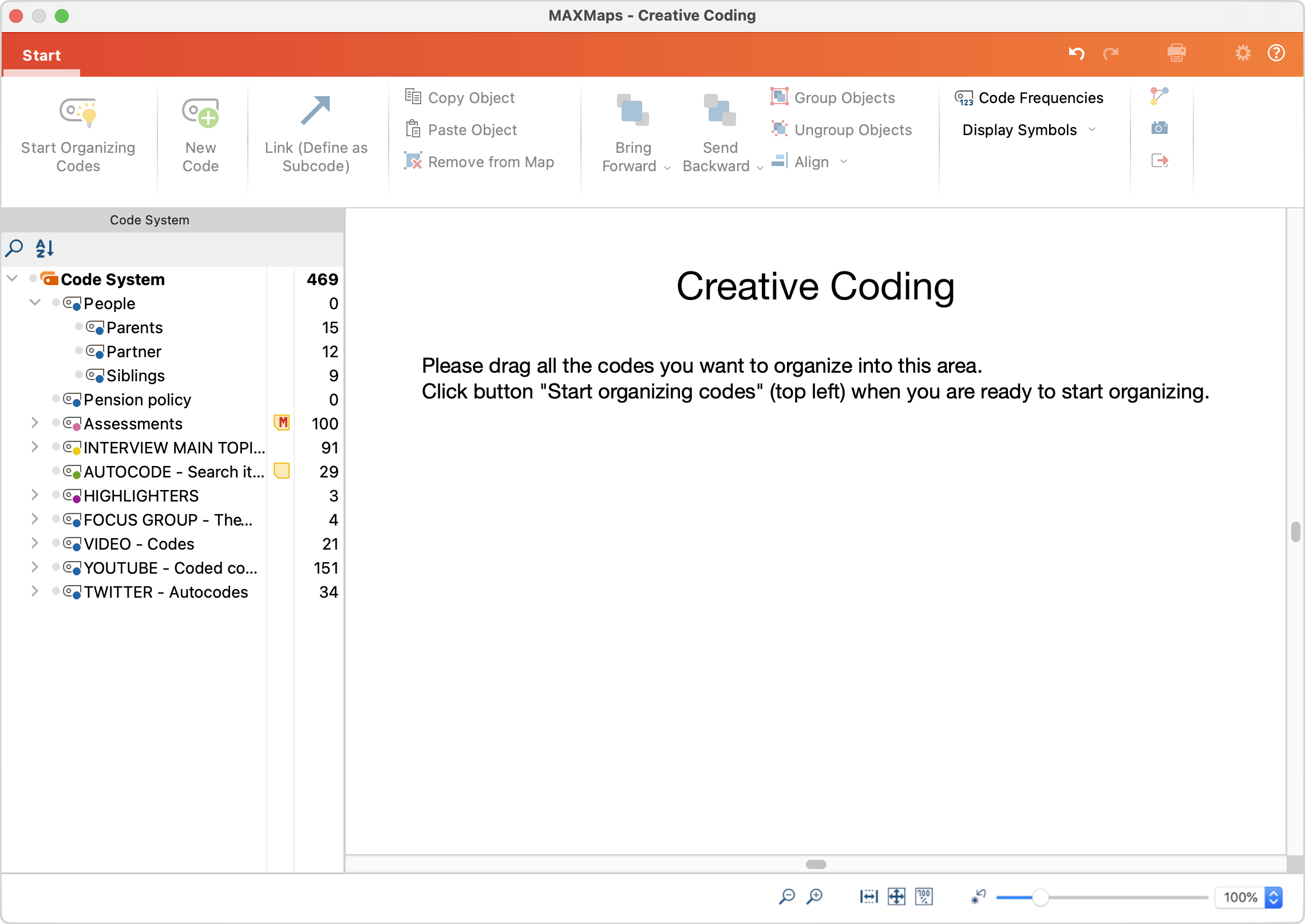1305x924 pixels.
Task: Click the vertical scrollbar thumb
Action: point(1296,531)
